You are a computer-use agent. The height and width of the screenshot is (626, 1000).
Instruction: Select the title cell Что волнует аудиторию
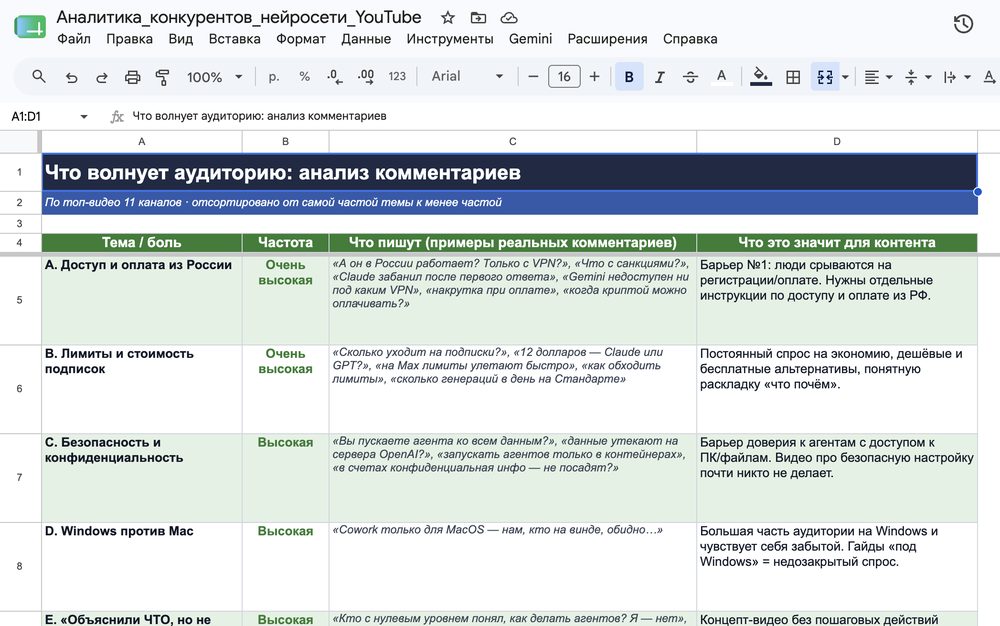click(x=510, y=172)
